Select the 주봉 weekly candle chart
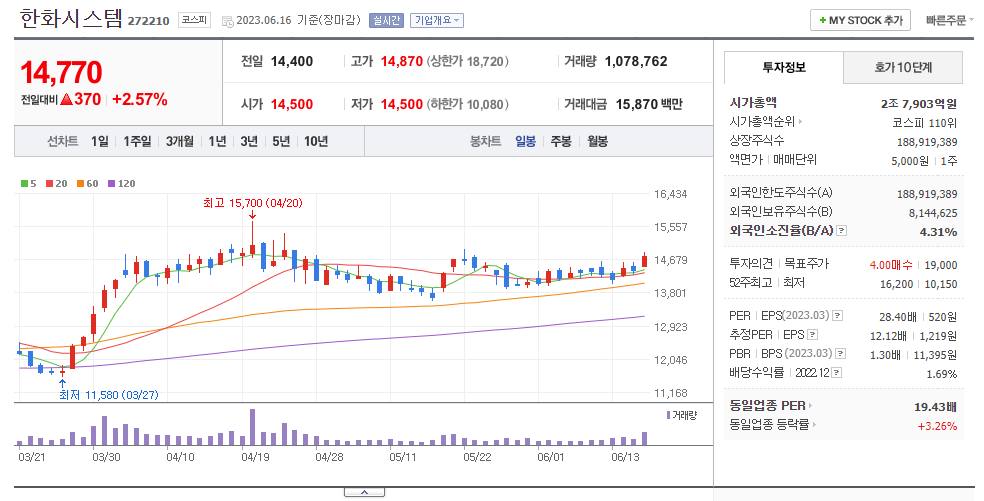The width and height of the screenshot is (984, 501). pos(561,141)
